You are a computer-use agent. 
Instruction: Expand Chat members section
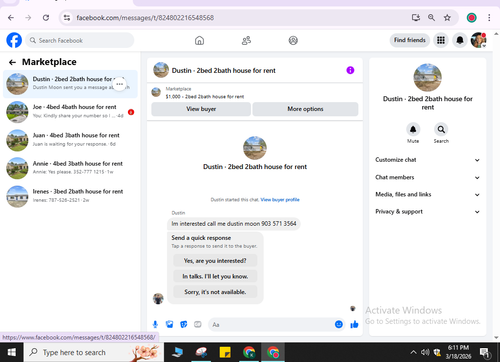click(428, 177)
